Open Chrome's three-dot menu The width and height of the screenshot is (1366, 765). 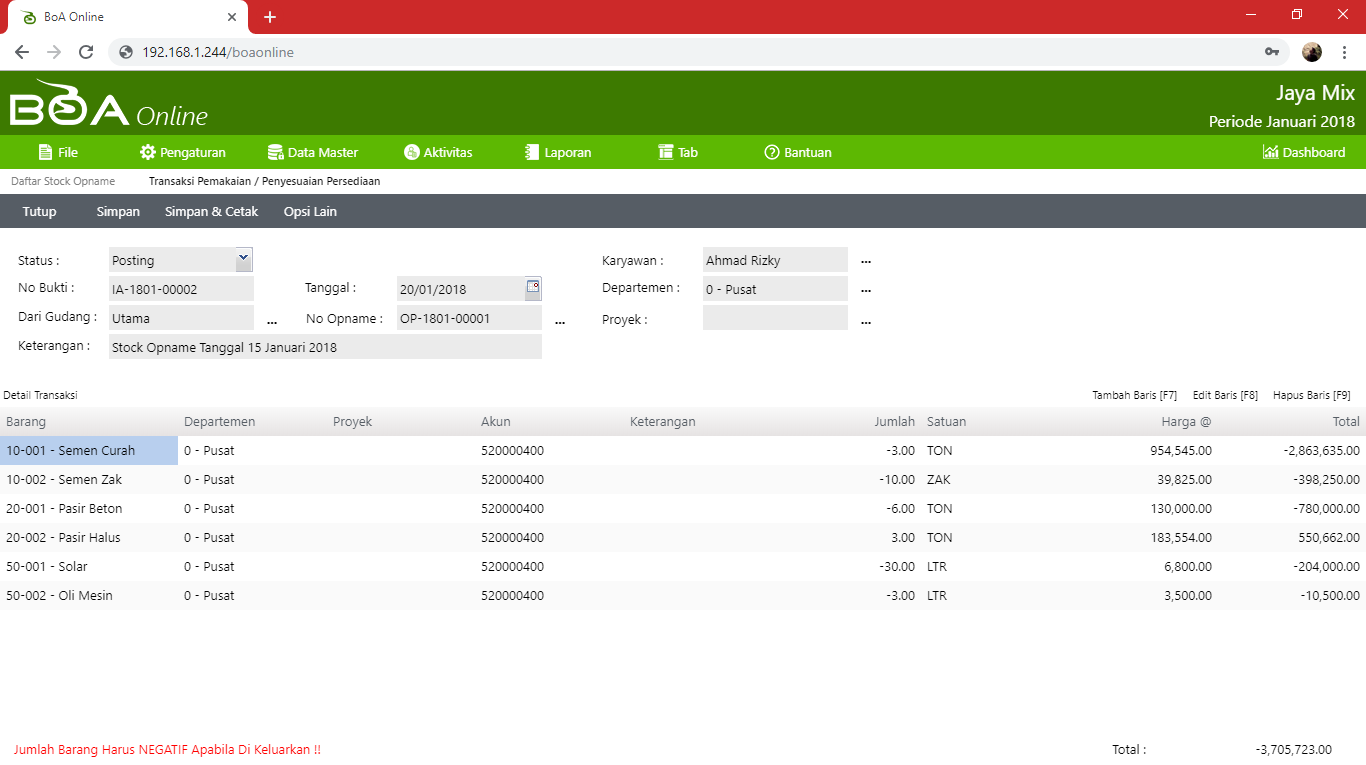click(1345, 52)
